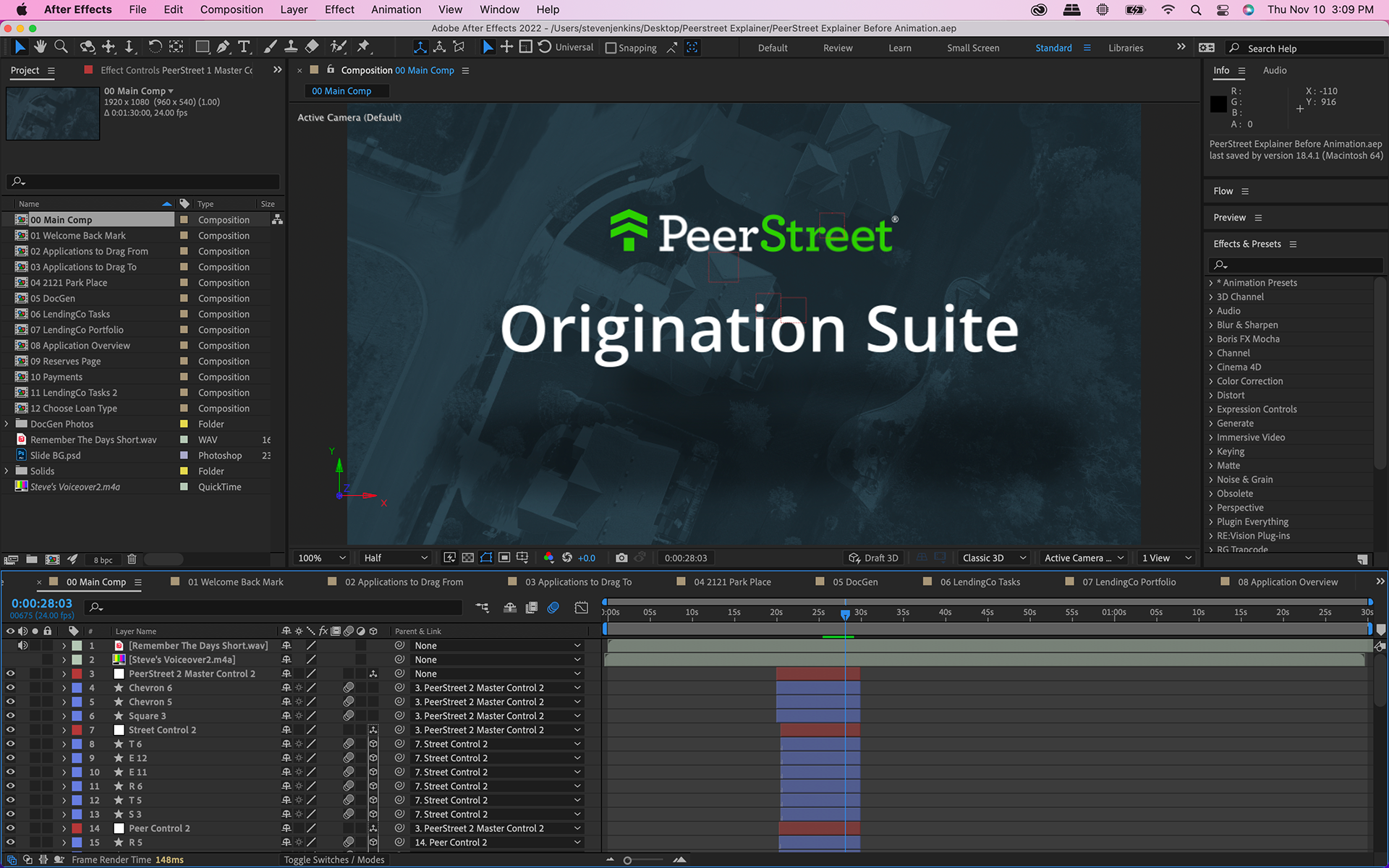Viewport: 1389px width, 868px height.
Task: Click the Toggle Switches / Modes button
Action: tap(334, 859)
